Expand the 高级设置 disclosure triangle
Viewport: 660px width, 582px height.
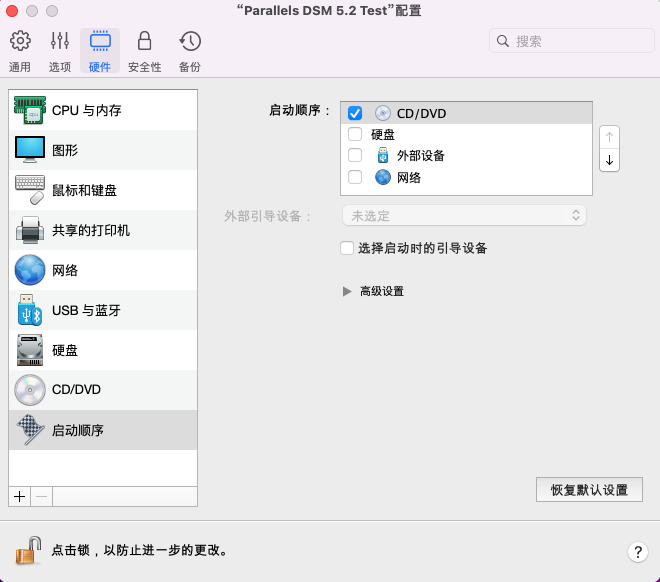point(347,291)
